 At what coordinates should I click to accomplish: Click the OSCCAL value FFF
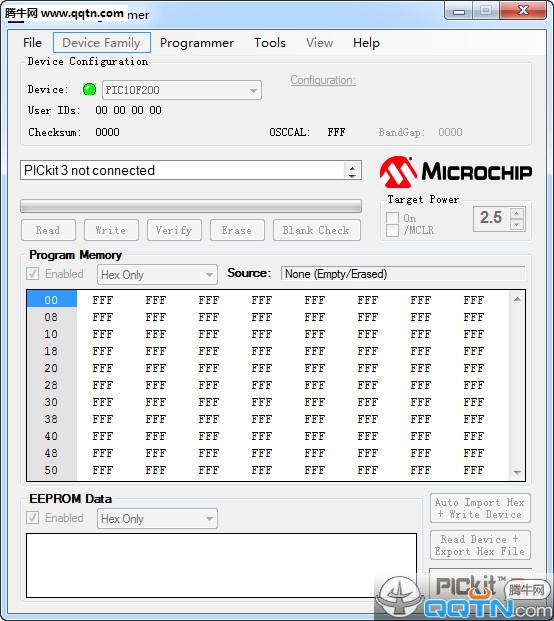pos(336,132)
